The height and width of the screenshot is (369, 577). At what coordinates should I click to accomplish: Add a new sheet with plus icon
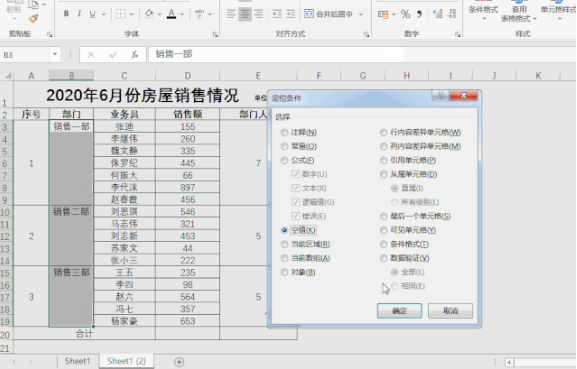tap(179, 362)
